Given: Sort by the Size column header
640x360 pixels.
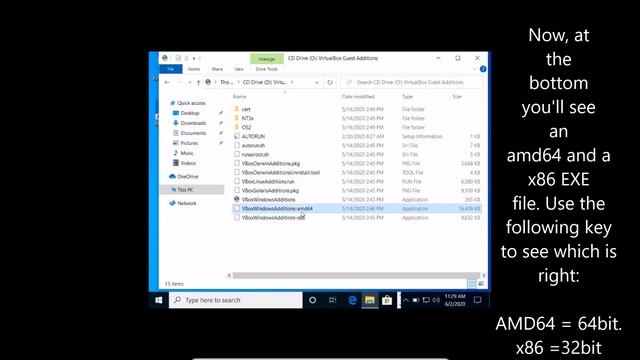Looking at the screenshot, I should pos(457,97).
